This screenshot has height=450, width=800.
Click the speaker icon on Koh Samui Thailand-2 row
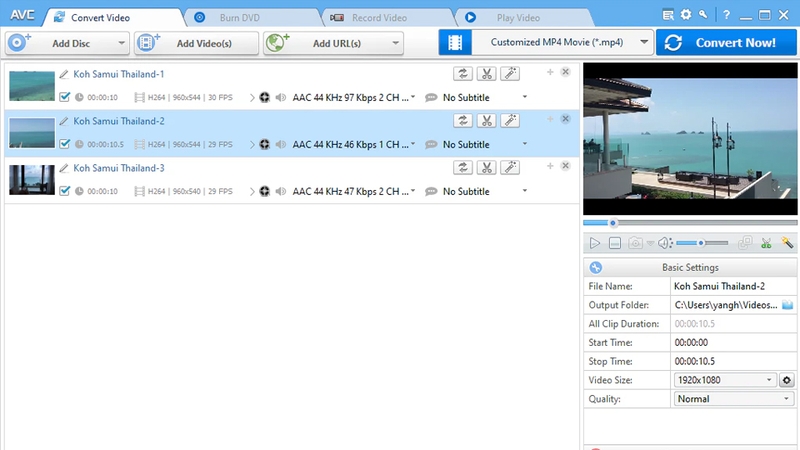coord(281,144)
